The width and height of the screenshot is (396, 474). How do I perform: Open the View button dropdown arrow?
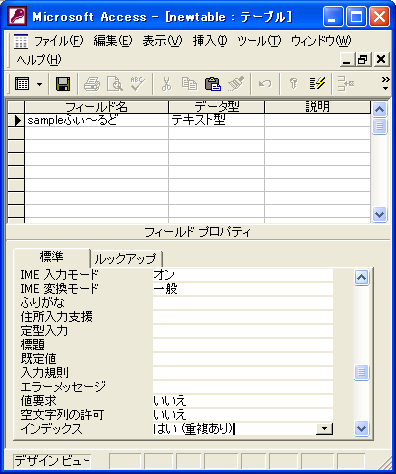pos(39,84)
